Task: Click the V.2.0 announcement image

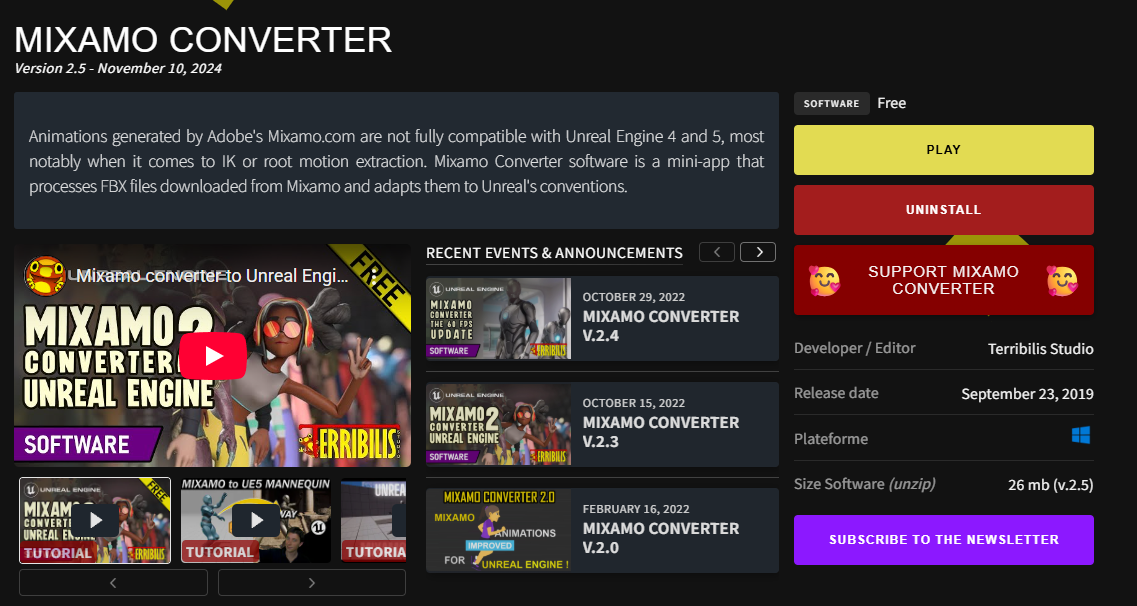Action: 498,530
